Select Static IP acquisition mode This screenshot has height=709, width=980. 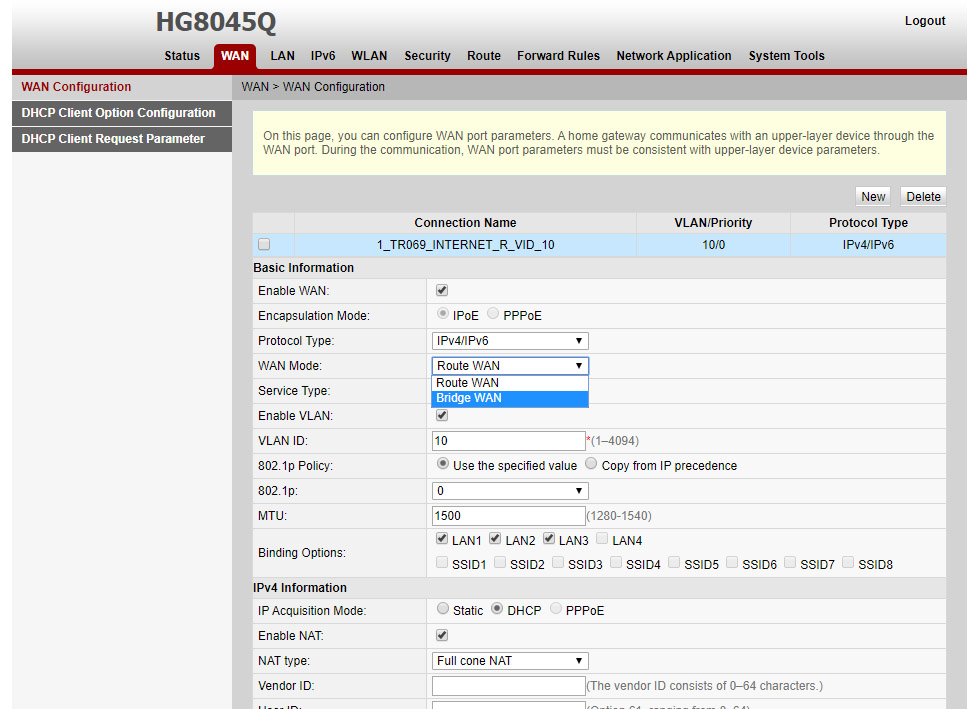pos(442,608)
